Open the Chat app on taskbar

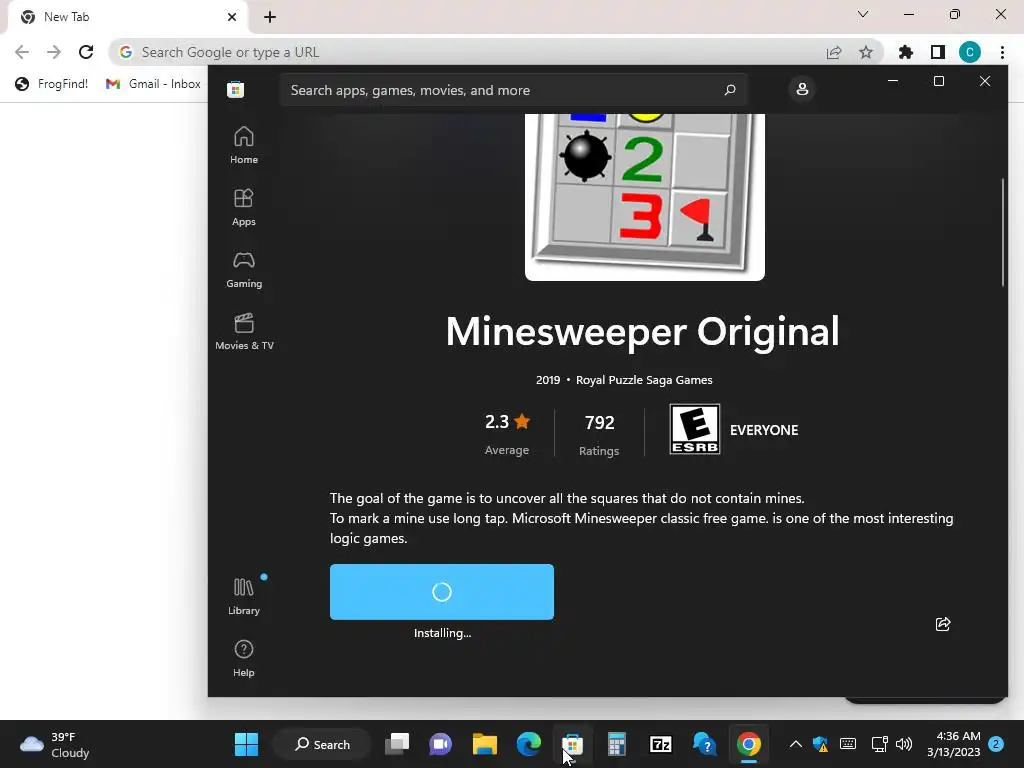[440, 744]
